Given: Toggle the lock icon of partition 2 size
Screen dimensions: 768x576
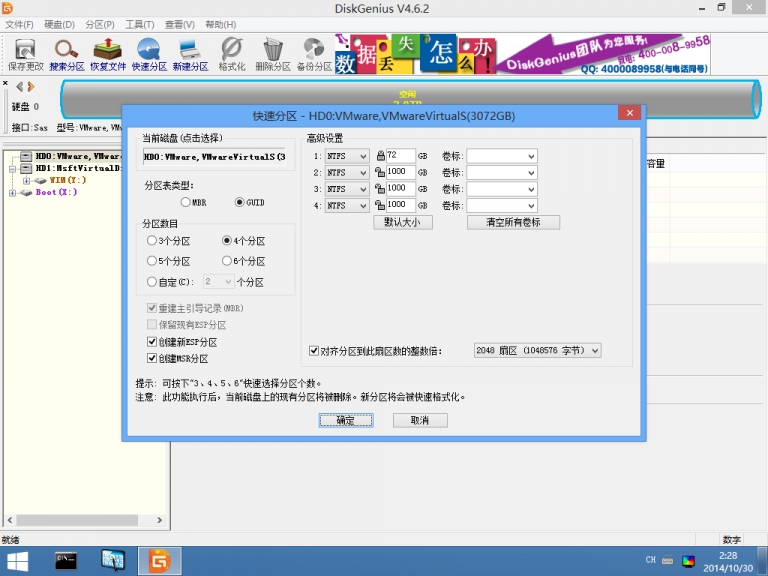Looking at the screenshot, I should 380,172.
